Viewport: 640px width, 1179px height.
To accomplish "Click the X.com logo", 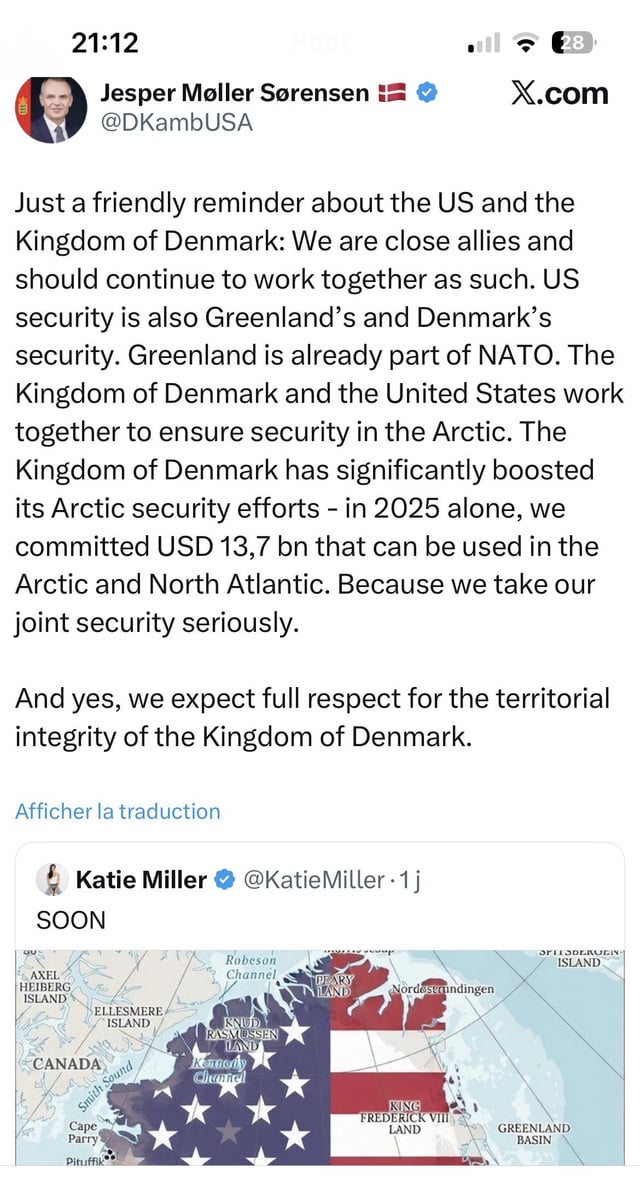I will (x=558, y=94).
